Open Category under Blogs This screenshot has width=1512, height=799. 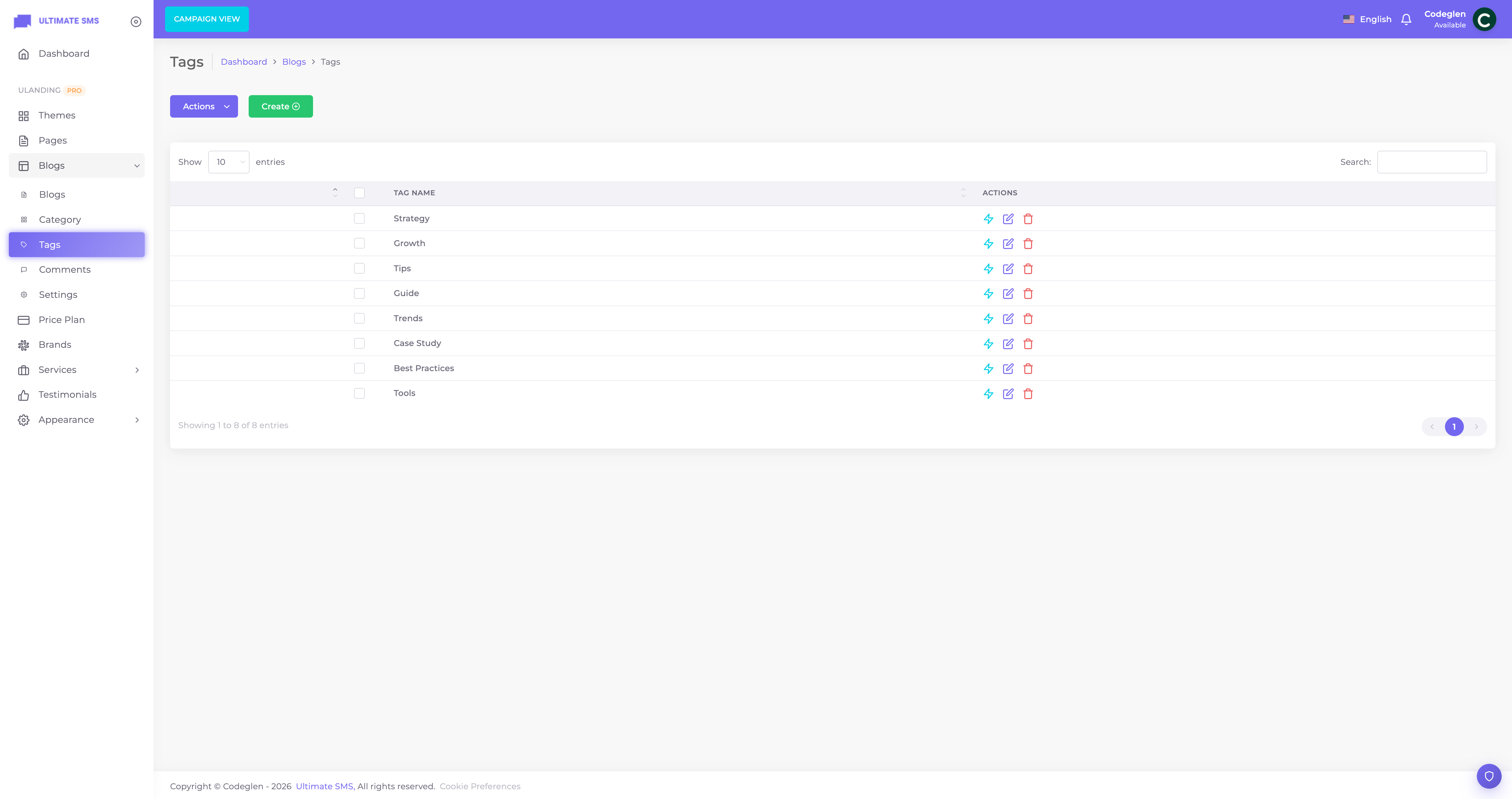click(x=77, y=220)
